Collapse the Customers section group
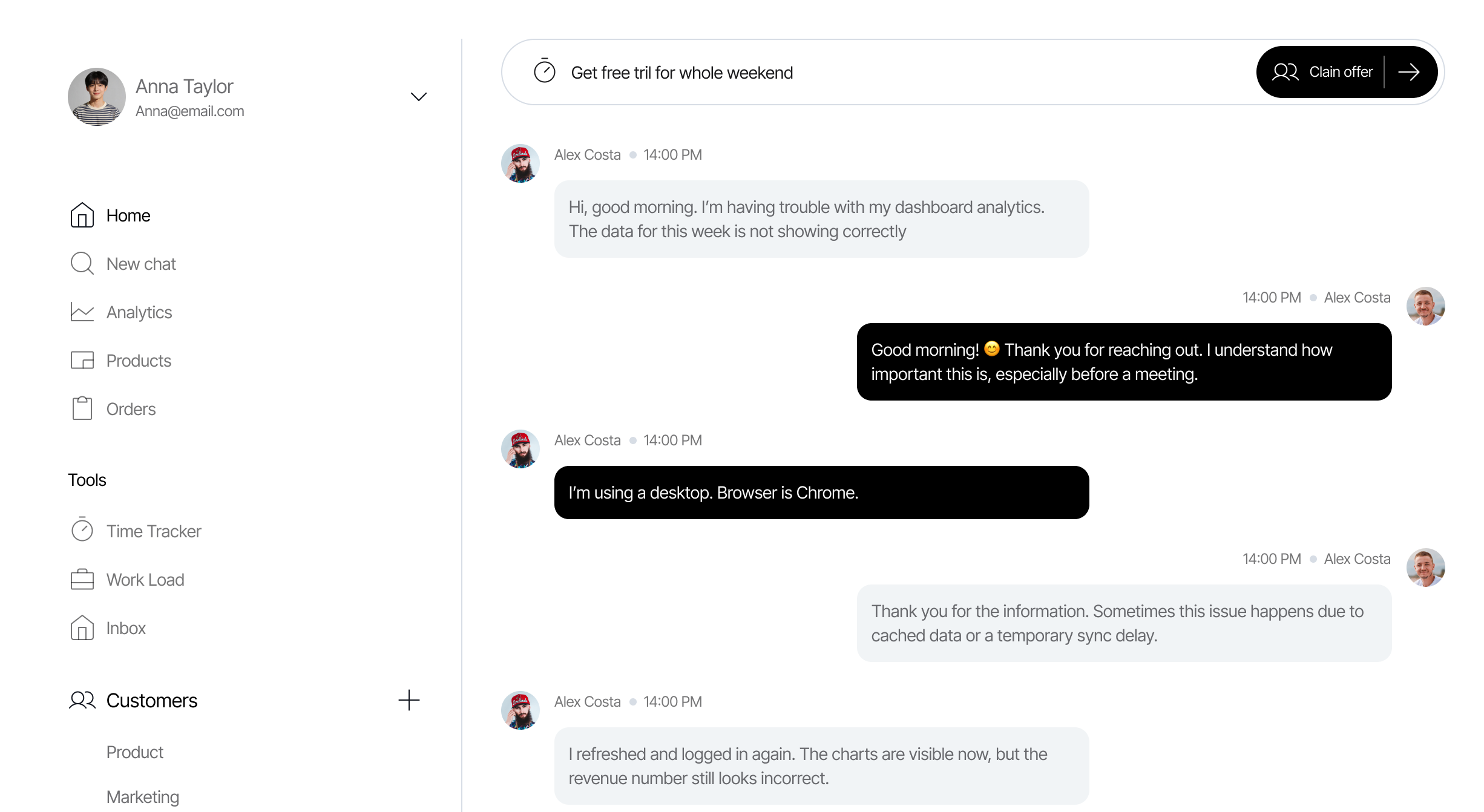Image resolution: width=1484 pixels, height=812 pixels. click(x=151, y=701)
